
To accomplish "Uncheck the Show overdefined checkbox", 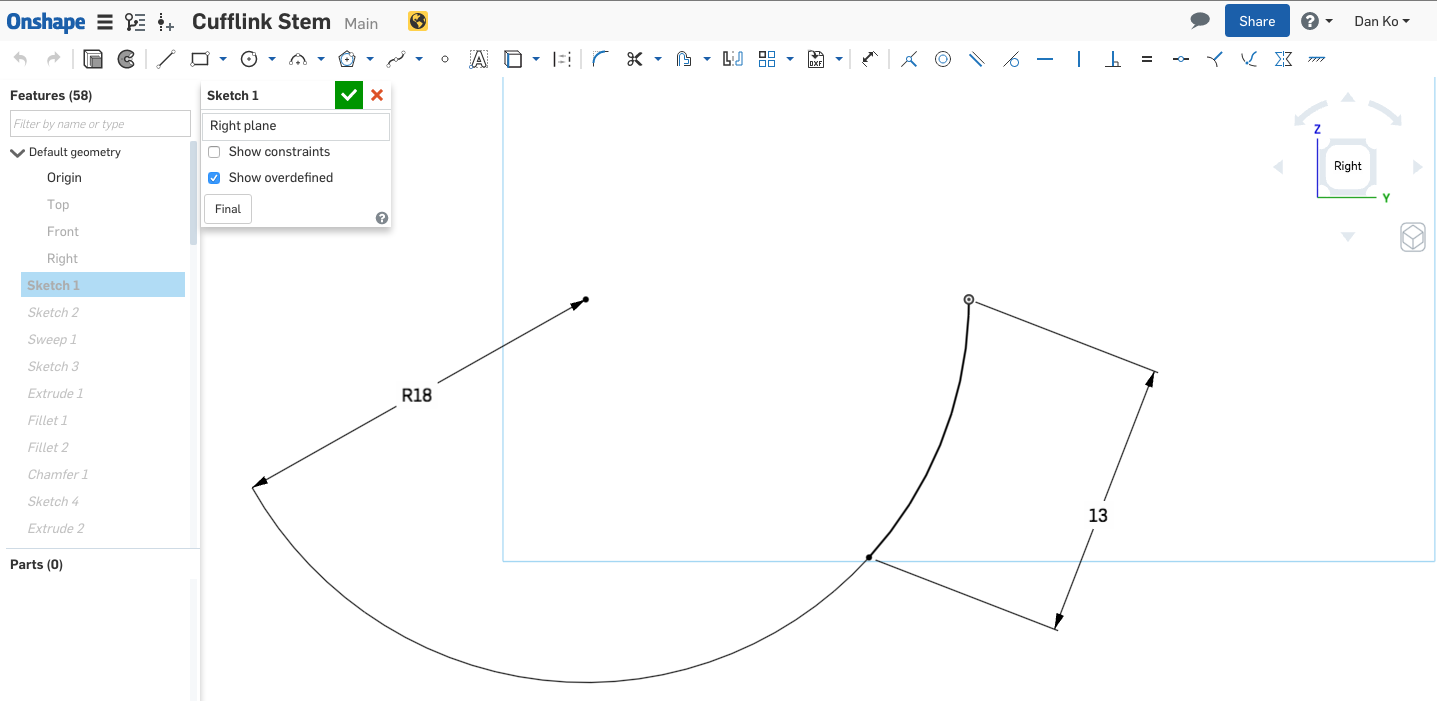I will click(214, 178).
